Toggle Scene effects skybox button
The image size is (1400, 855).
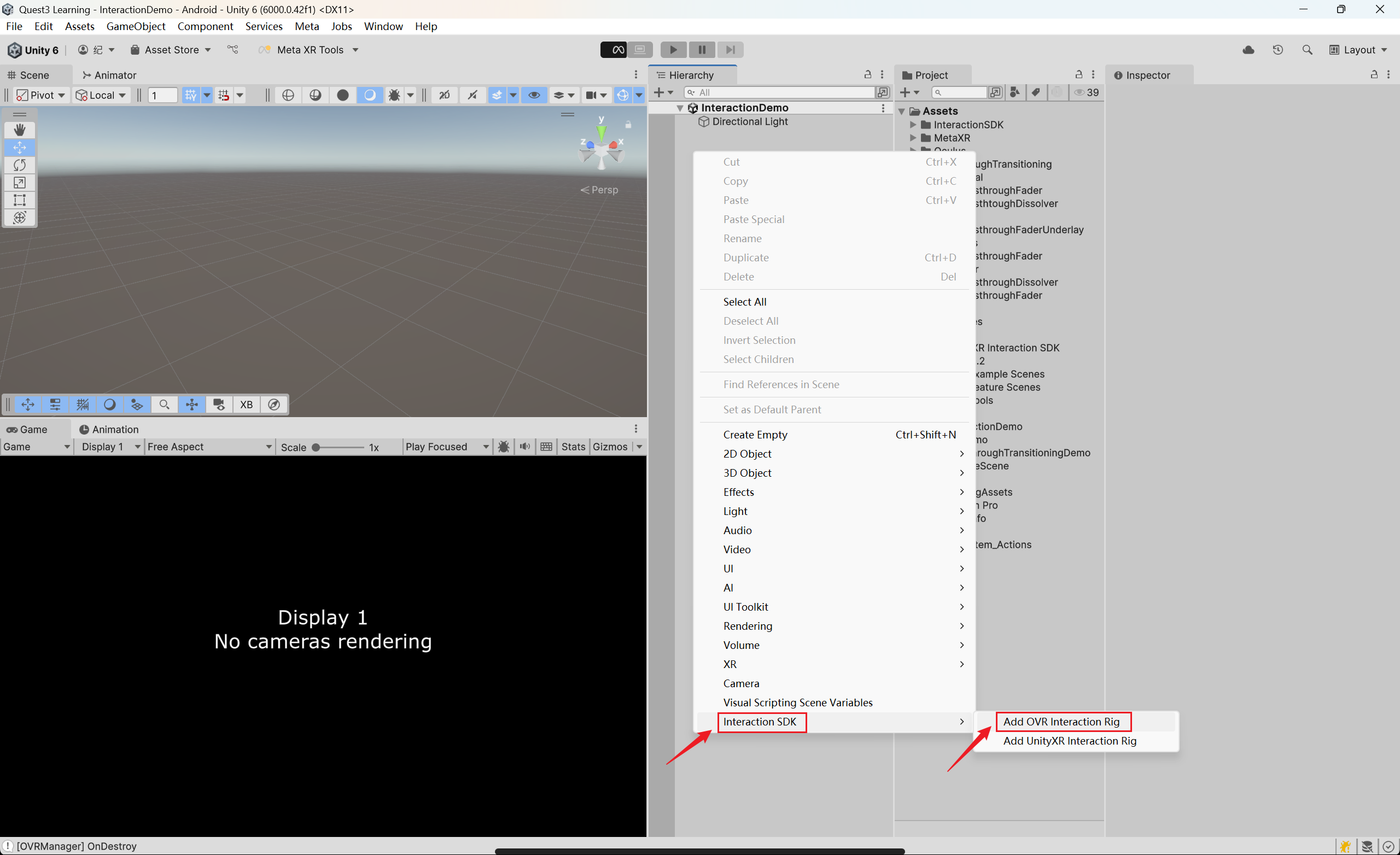coord(497,95)
